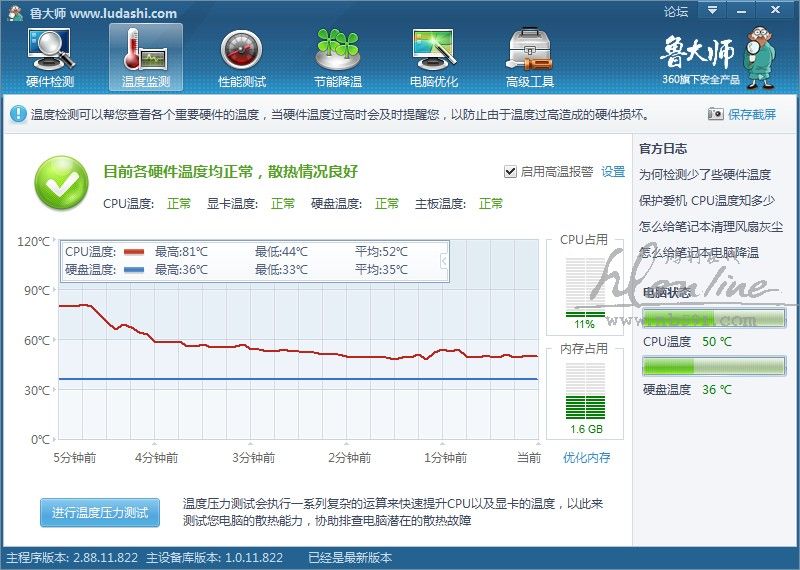Click the 电脑状态 heading
800x570 pixels.
tap(667, 292)
